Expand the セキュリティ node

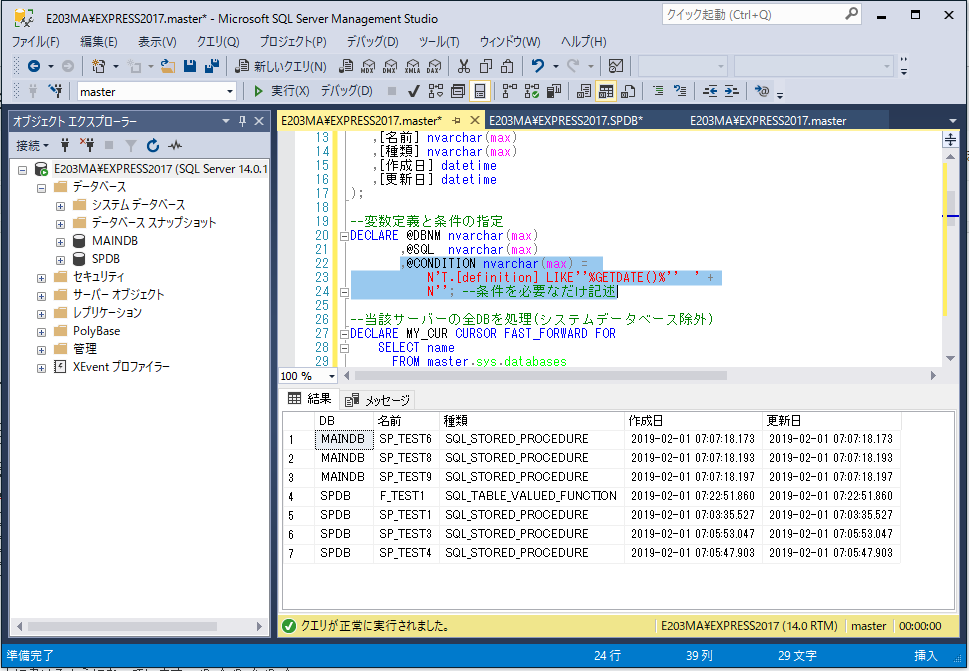[41, 278]
